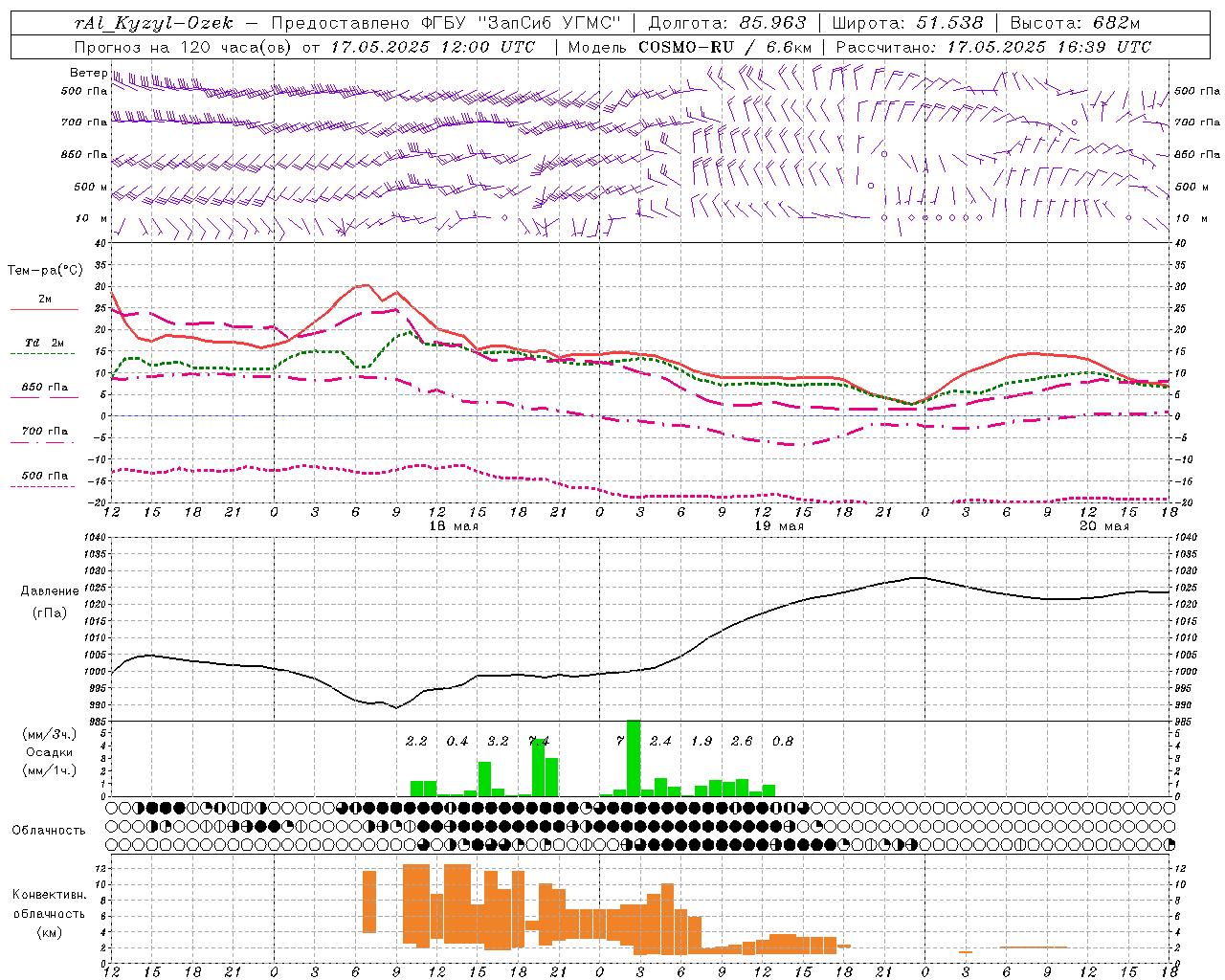
Task: Click the 18 мая date label
Action: pyautogui.click(x=454, y=526)
